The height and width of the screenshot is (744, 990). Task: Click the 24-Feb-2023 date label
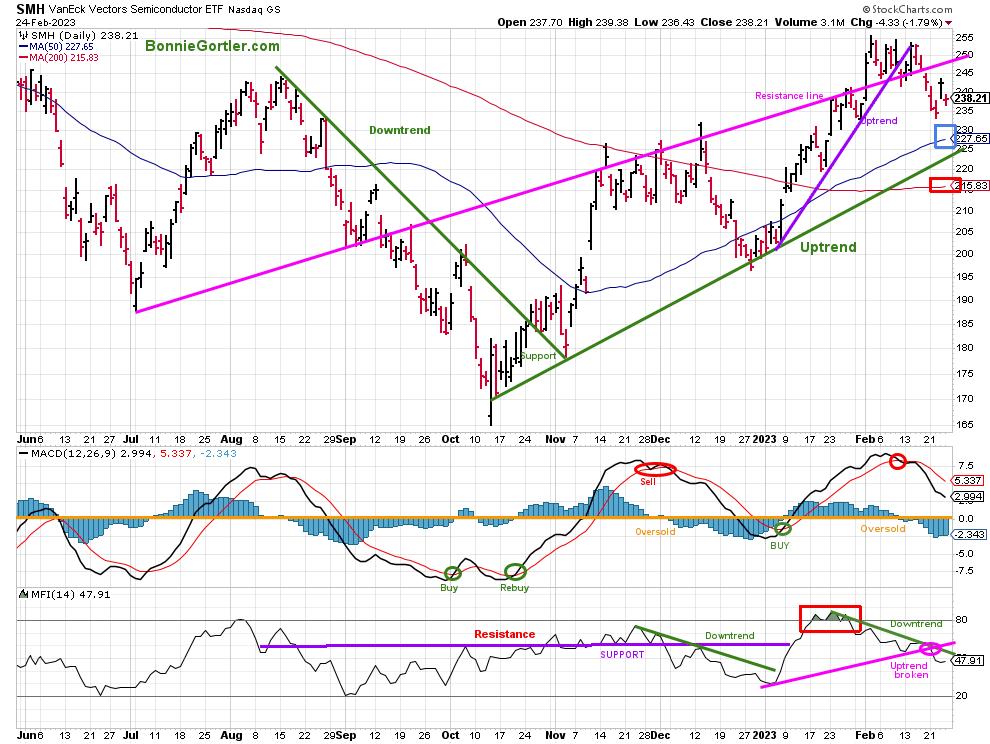[x=45, y=23]
